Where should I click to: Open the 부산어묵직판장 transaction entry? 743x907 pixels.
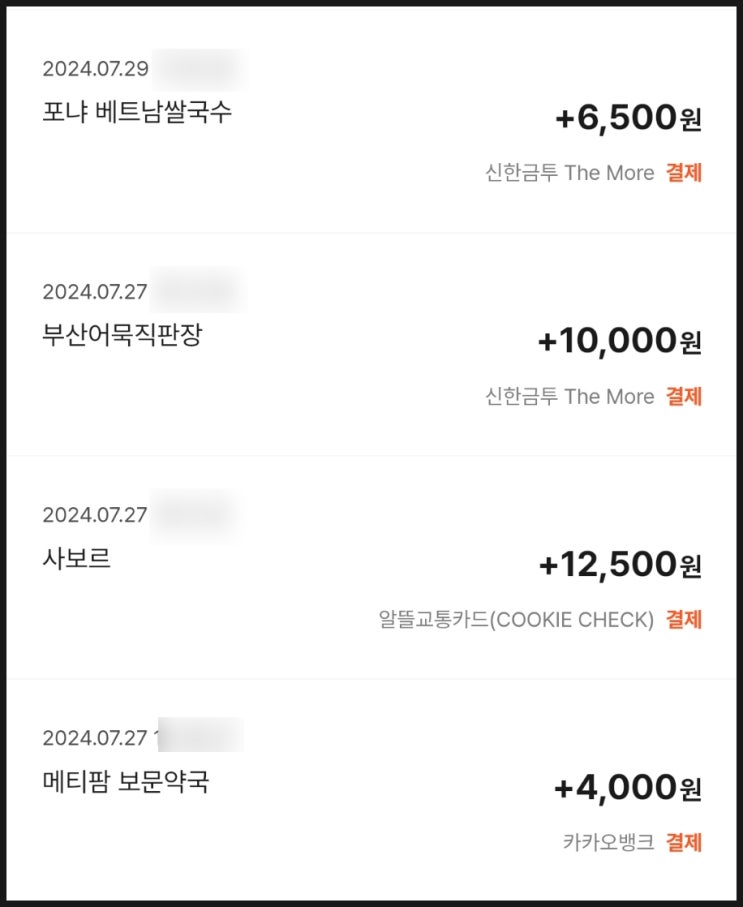[x=122, y=335]
